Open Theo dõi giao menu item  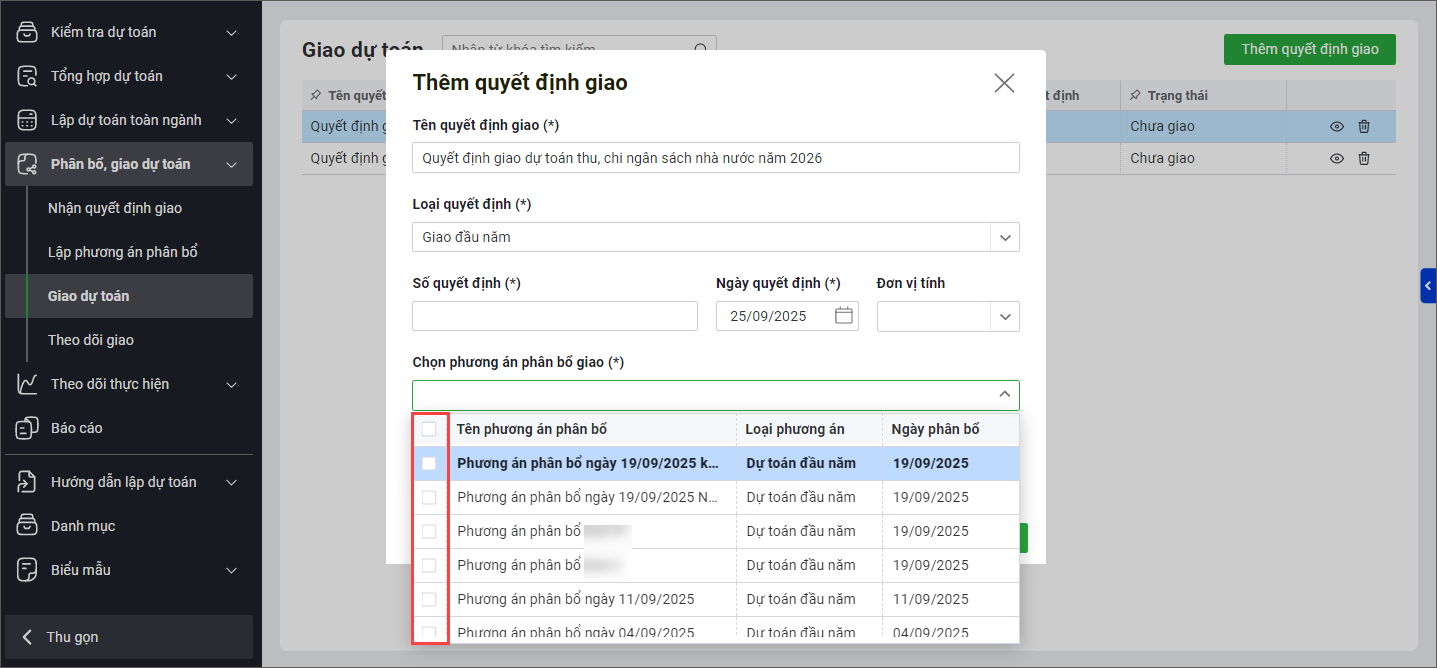click(x=91, y=340)
